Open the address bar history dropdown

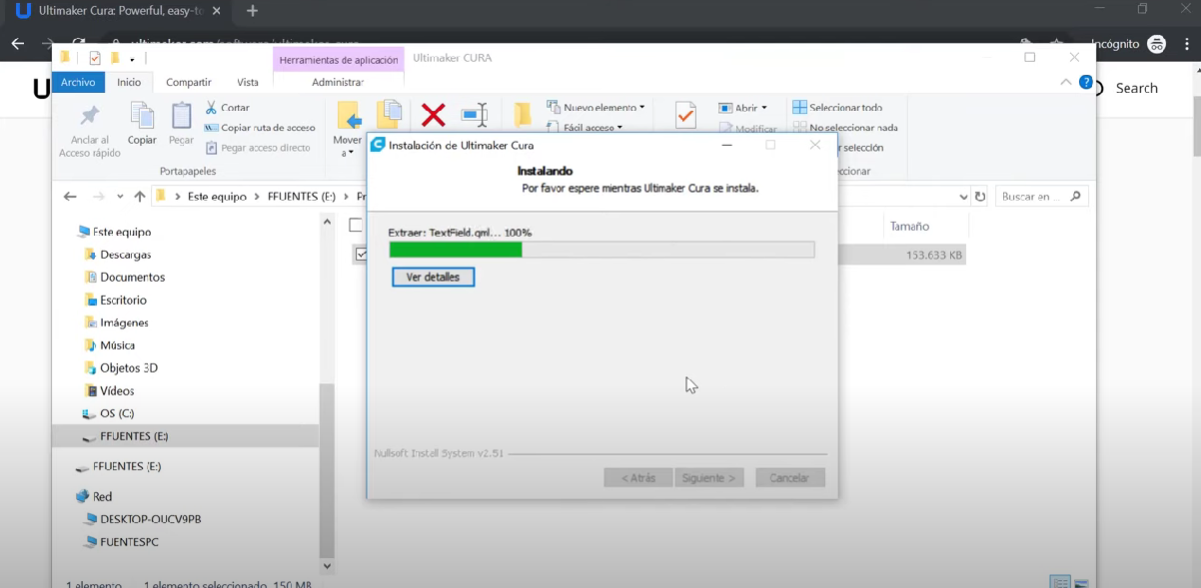point(963,197)
